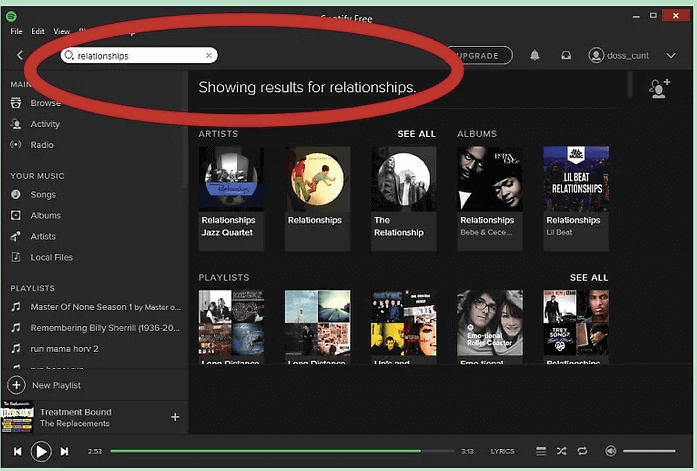
Task: Open the Relationships artist with cartoon art
Action: click(x=317, y=199)
